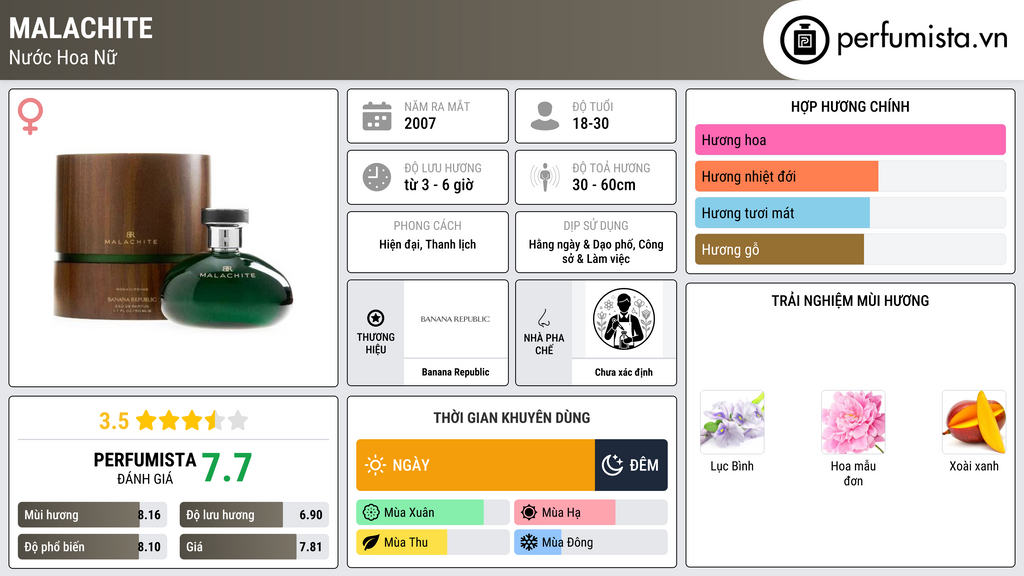This screenshot has width=1024, height=576.
Task: Click the Phong cách section label
Action: point(428,225)
